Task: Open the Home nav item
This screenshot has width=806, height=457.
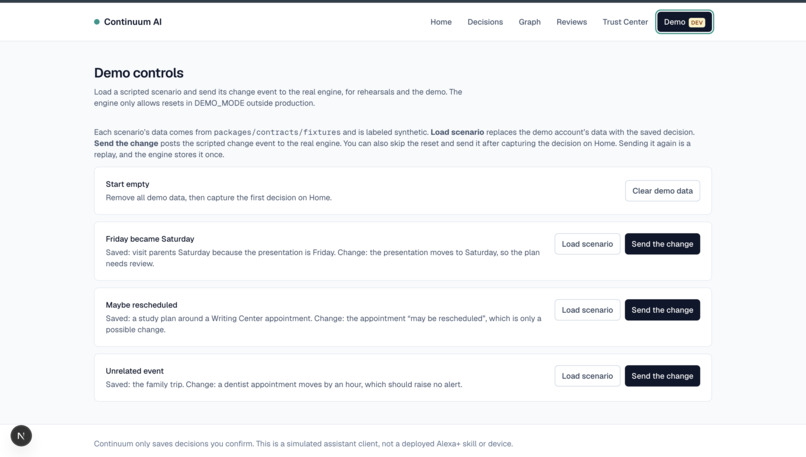Action: point(441,22)
